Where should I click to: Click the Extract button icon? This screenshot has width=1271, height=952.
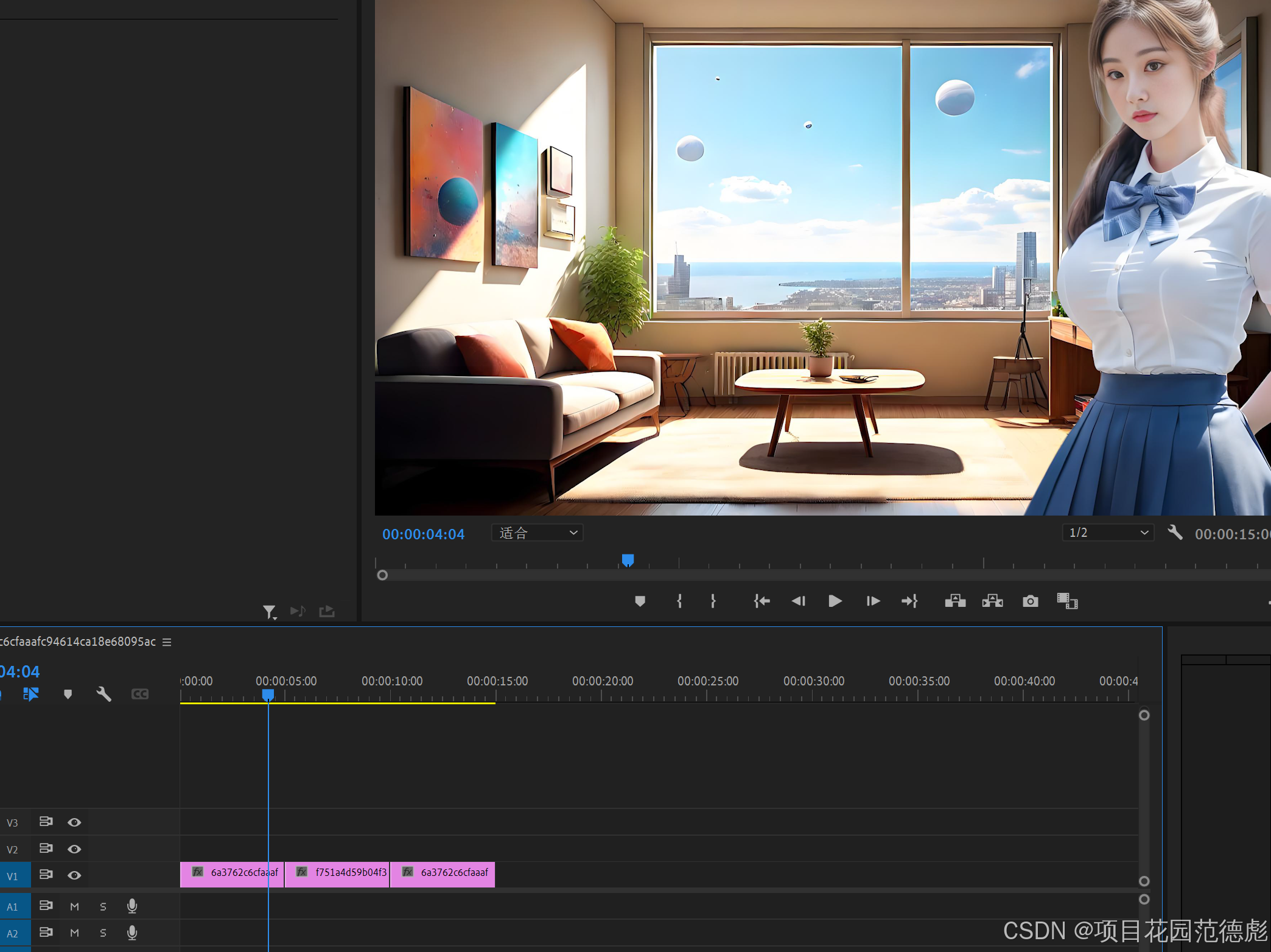pyautogui.click(x=992, y=601)
